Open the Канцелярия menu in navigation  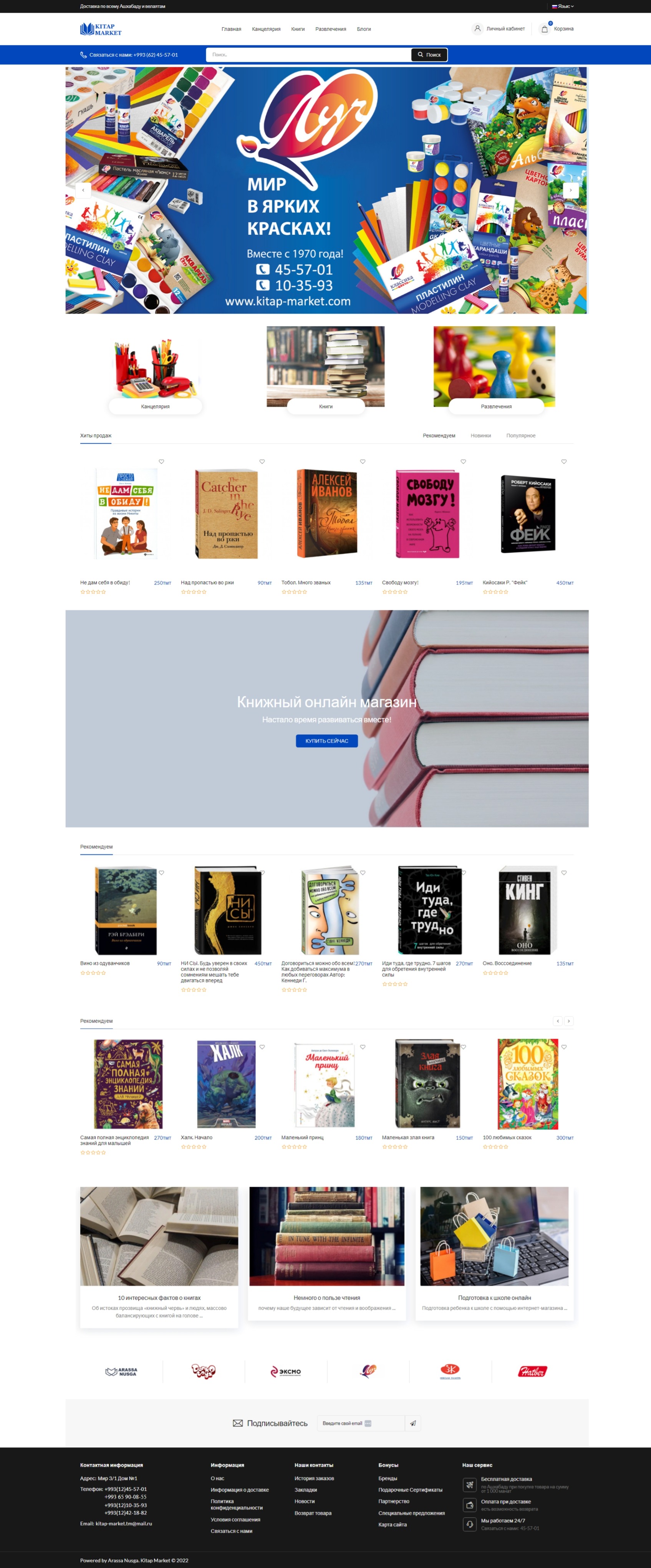tap(266, 29)
